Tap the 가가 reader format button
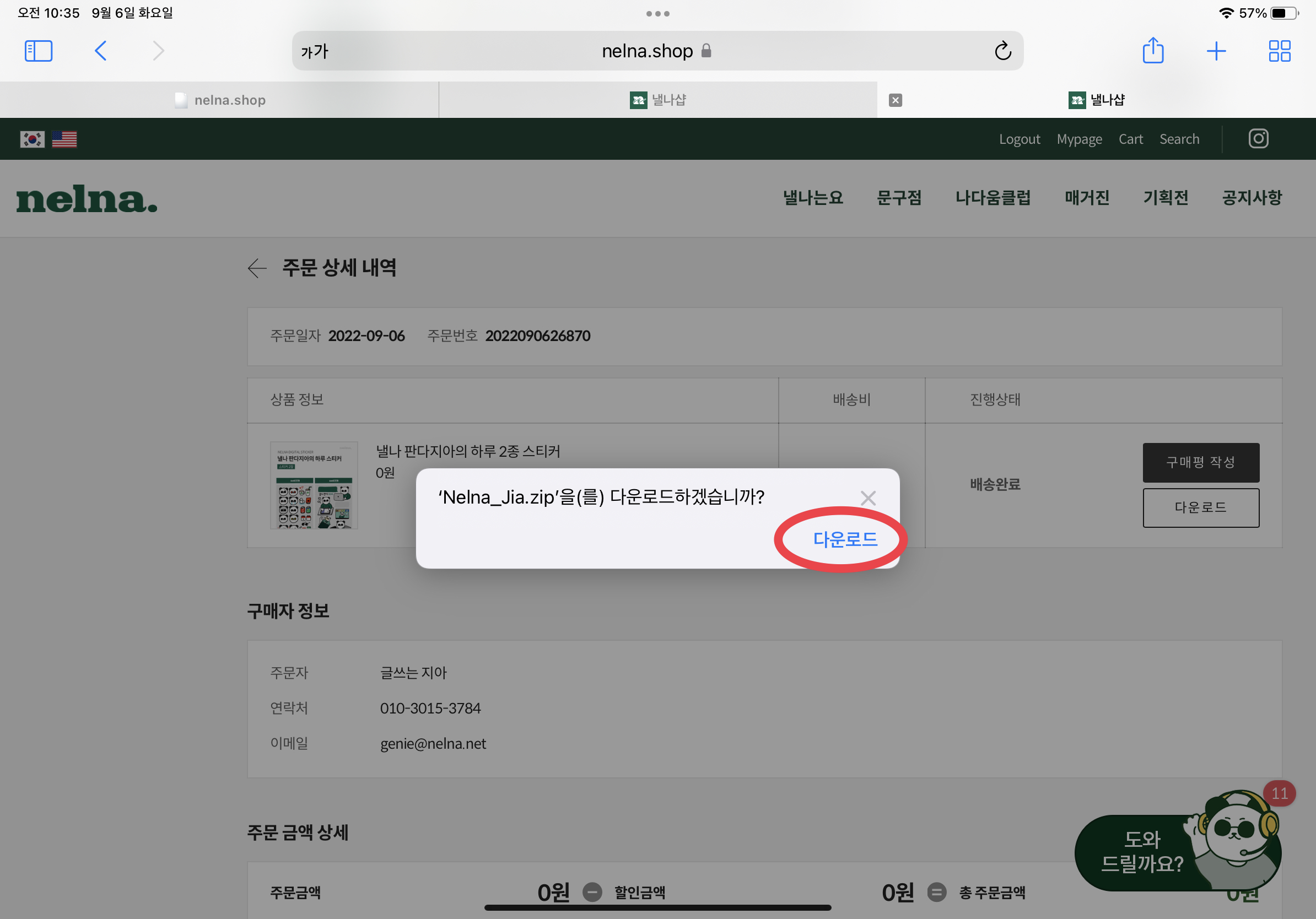Screen dimensions: 1316x919 pos(315,52)
